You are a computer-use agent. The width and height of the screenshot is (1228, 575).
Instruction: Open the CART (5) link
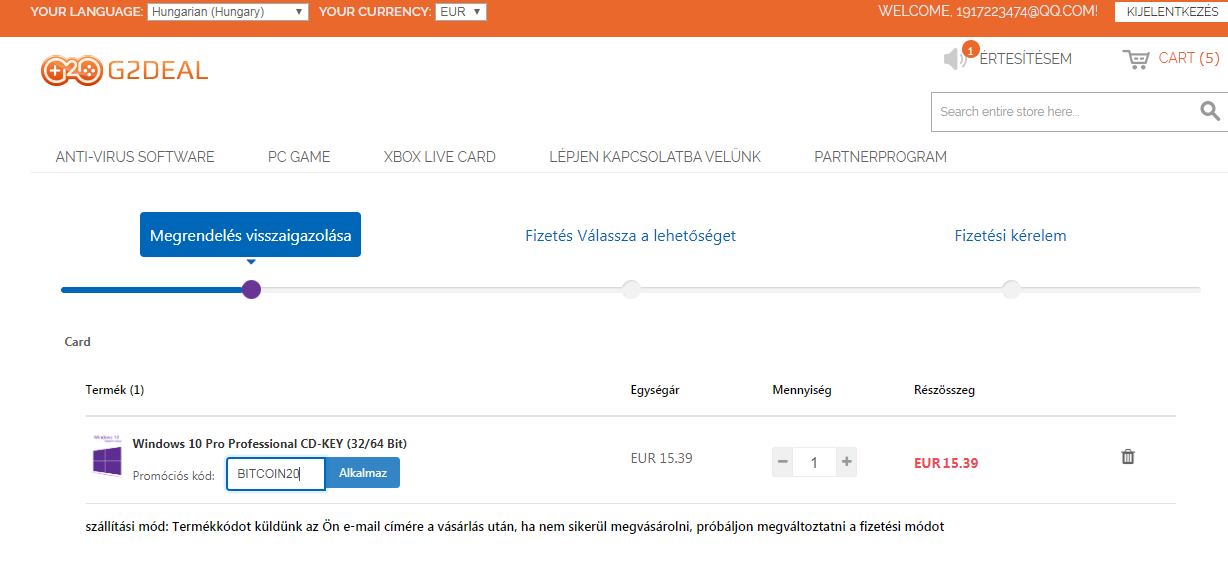(x=1189, y=58)
